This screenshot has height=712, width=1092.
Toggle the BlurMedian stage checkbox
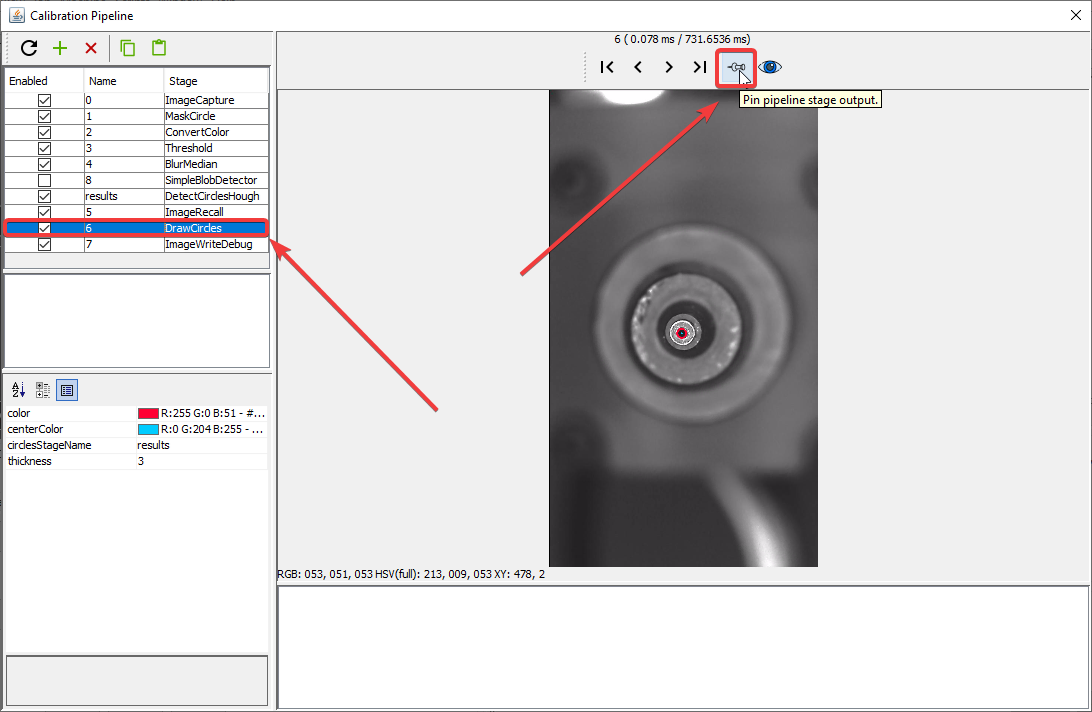(x=45, y=164)
